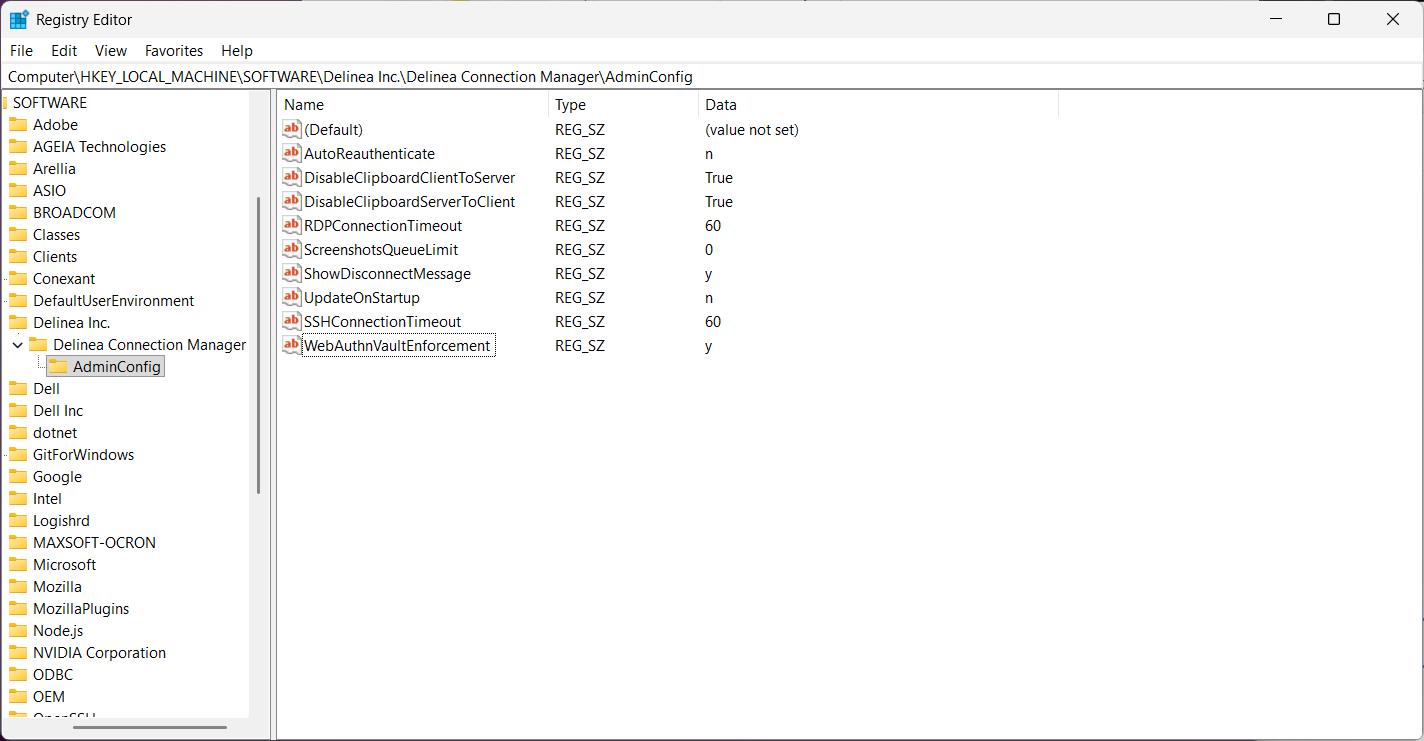Click the (Default) value icon
Screen dimensions: 1424x741
point(291,129)
